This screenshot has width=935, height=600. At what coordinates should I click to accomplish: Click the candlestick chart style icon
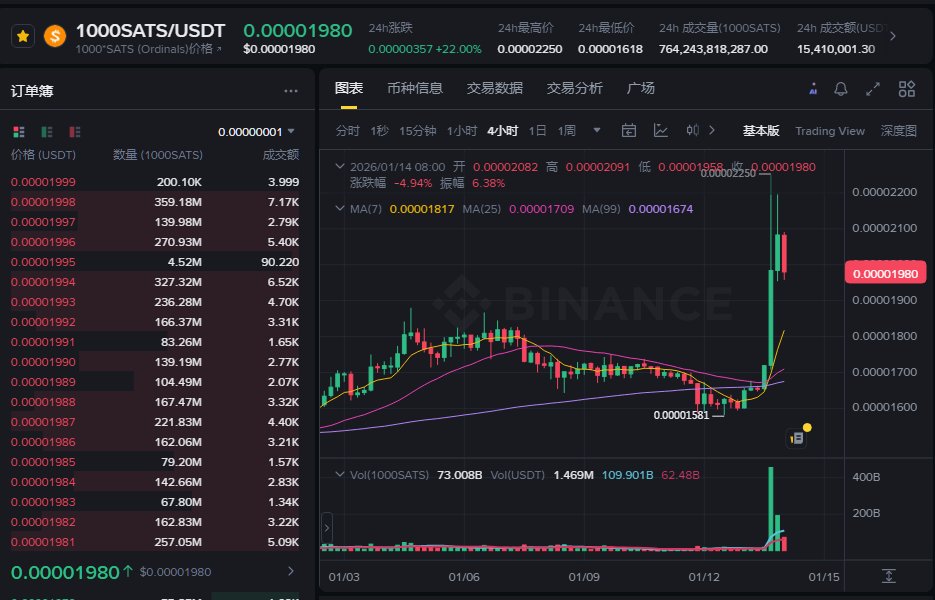(x=692, y=130)
